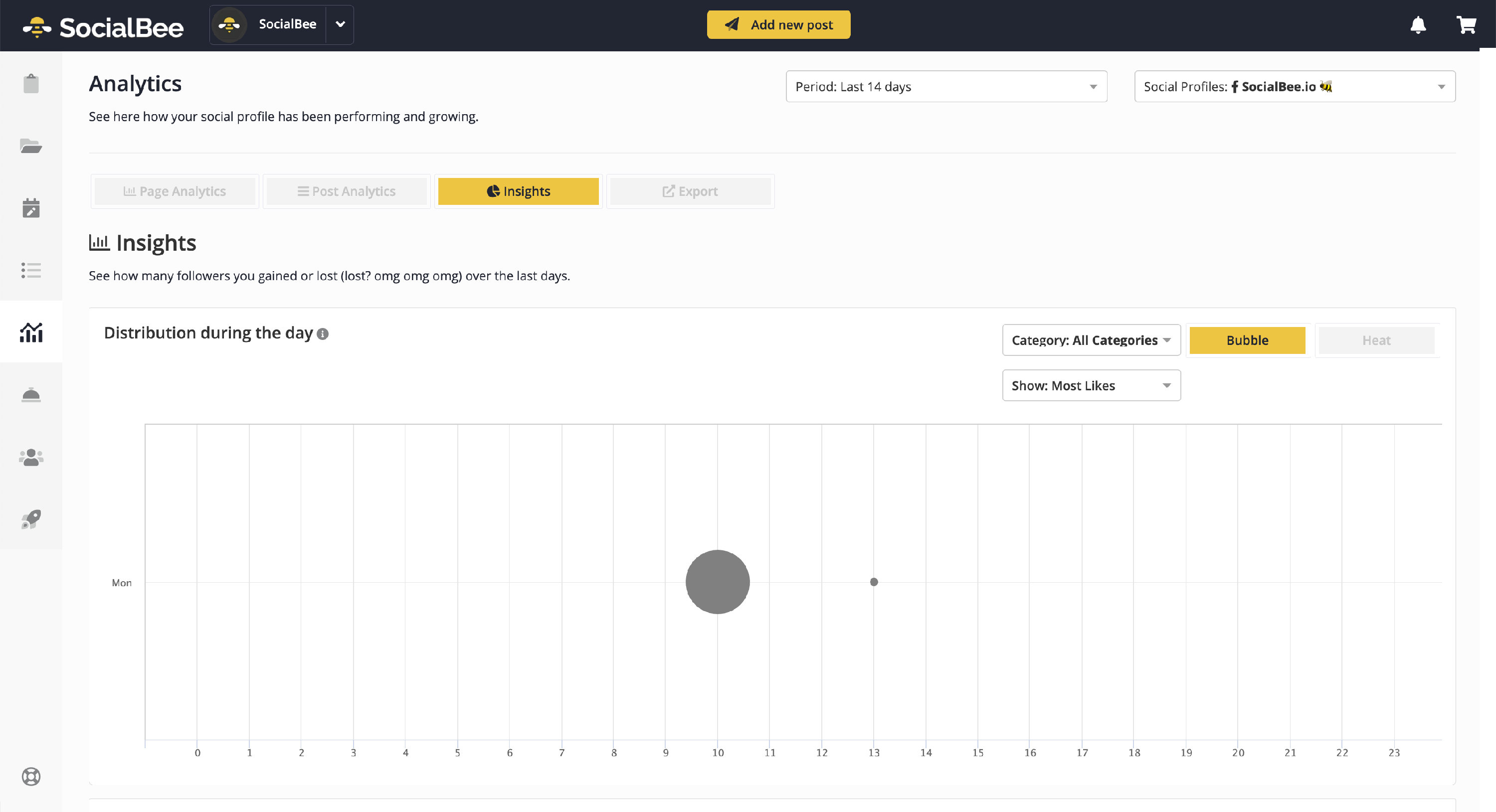Open the calendar schedule icon in sidebar
The width and height of the screenshot is (1496, 812).
point(31,208)
